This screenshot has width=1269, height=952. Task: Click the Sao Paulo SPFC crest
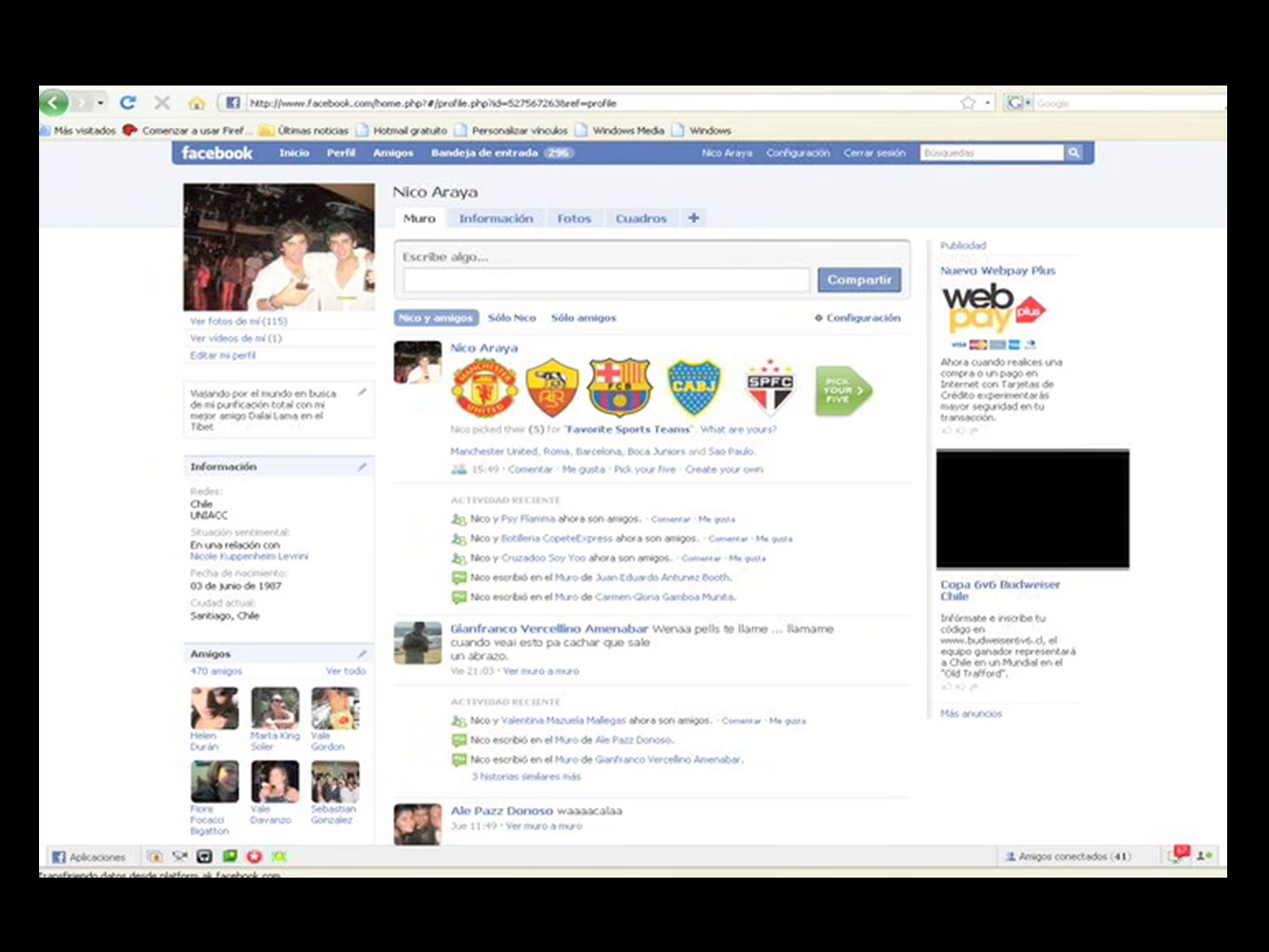[x=771, y=388]
